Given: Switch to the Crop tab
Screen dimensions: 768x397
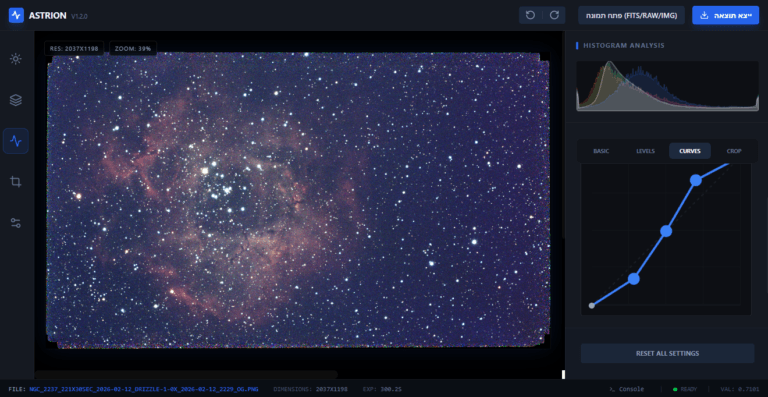Looking at the screenshot, I should click(734, 151).
